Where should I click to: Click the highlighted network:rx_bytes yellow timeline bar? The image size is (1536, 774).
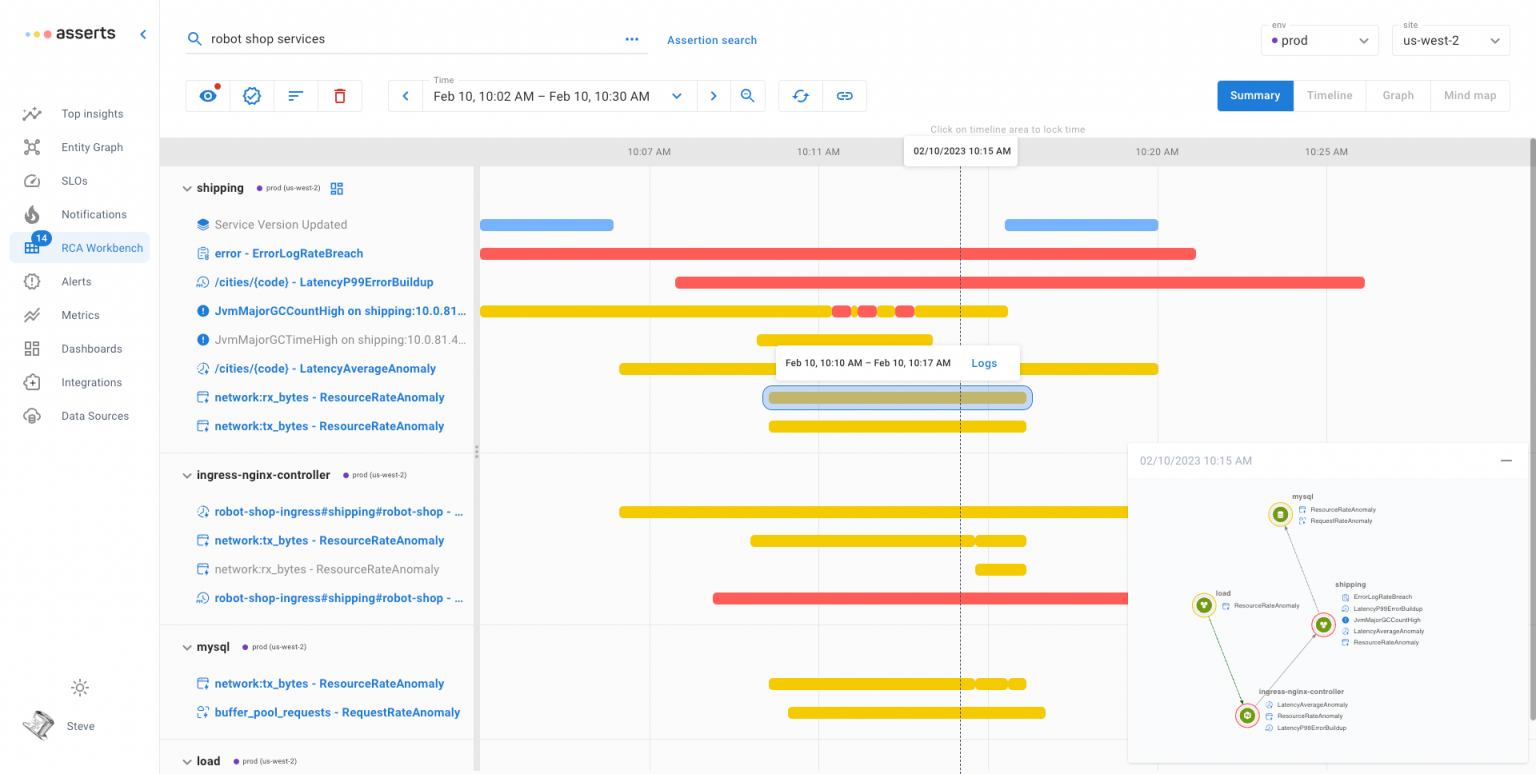pos(897,398)
